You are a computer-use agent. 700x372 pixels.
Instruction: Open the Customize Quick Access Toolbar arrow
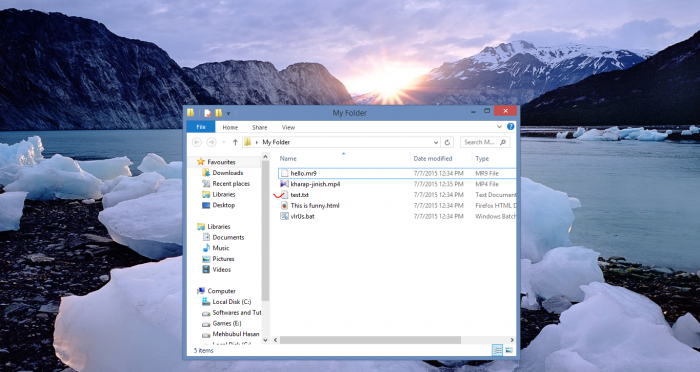pyautogui.click(x=228, y=113)
